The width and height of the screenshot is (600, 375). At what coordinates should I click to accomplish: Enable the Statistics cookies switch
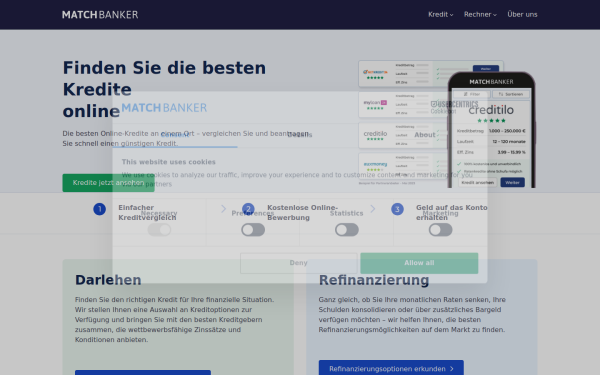click(x=347, y=230)
